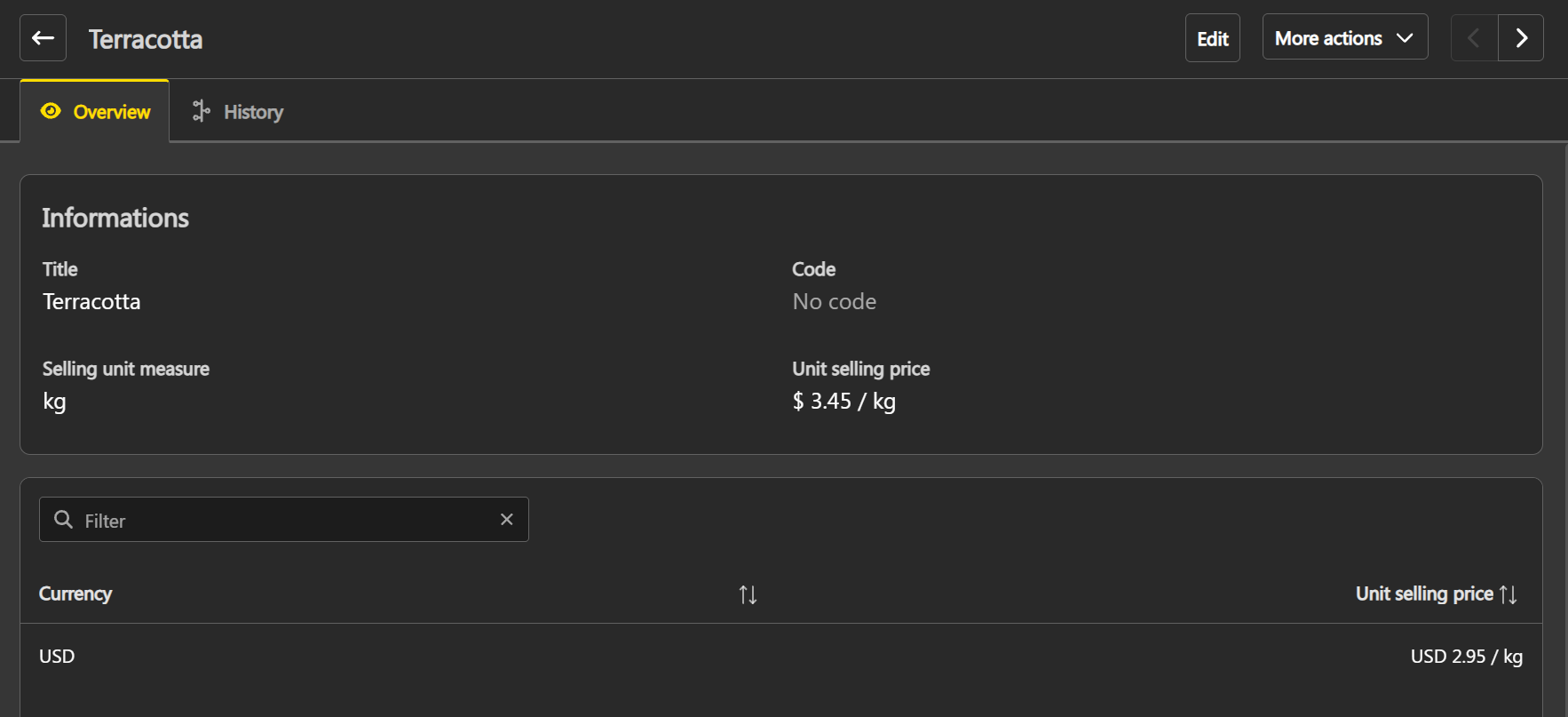Select the Overview tab
The height and width of the screenshot is (717, 1568).
[112, 112]
